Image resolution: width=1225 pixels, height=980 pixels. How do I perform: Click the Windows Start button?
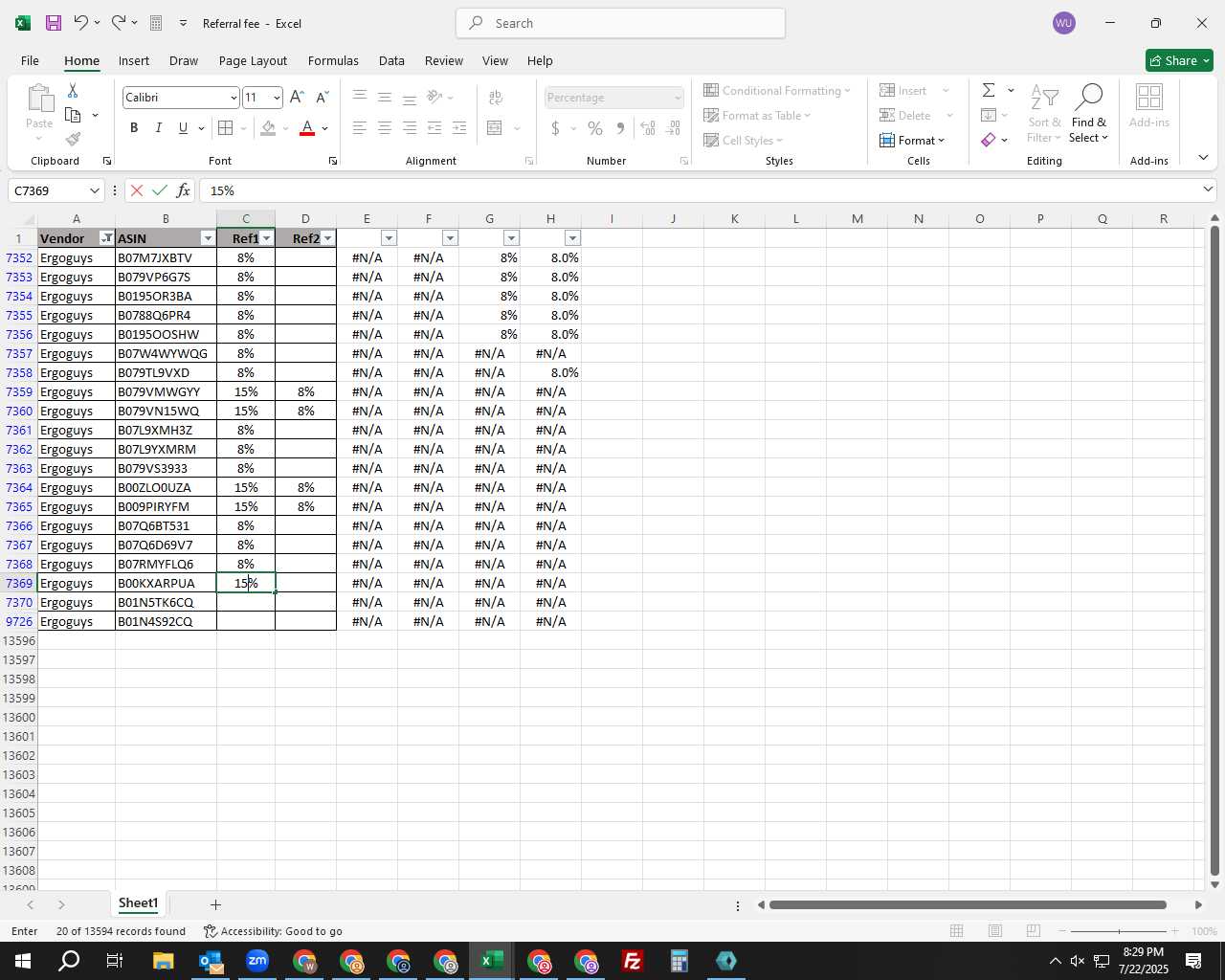(x=23, y=961)
